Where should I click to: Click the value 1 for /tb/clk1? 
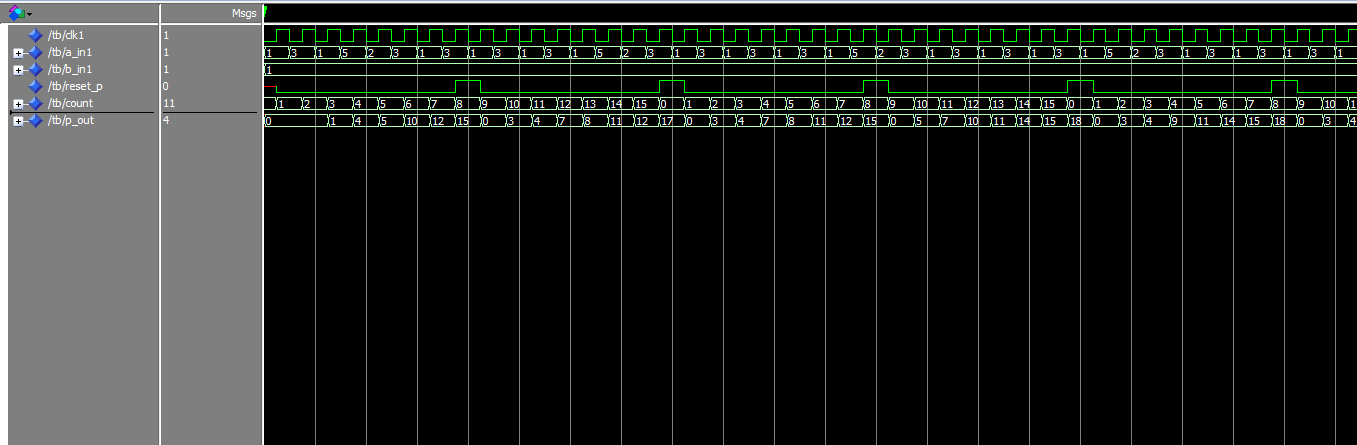(x=166, y=35)
